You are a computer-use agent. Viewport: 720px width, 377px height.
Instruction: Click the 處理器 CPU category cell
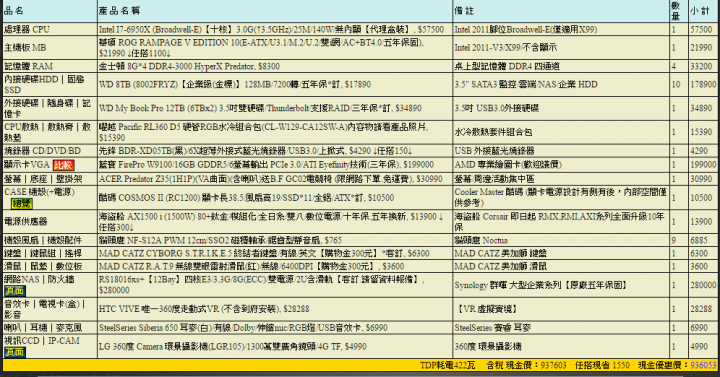coord(50,29)
